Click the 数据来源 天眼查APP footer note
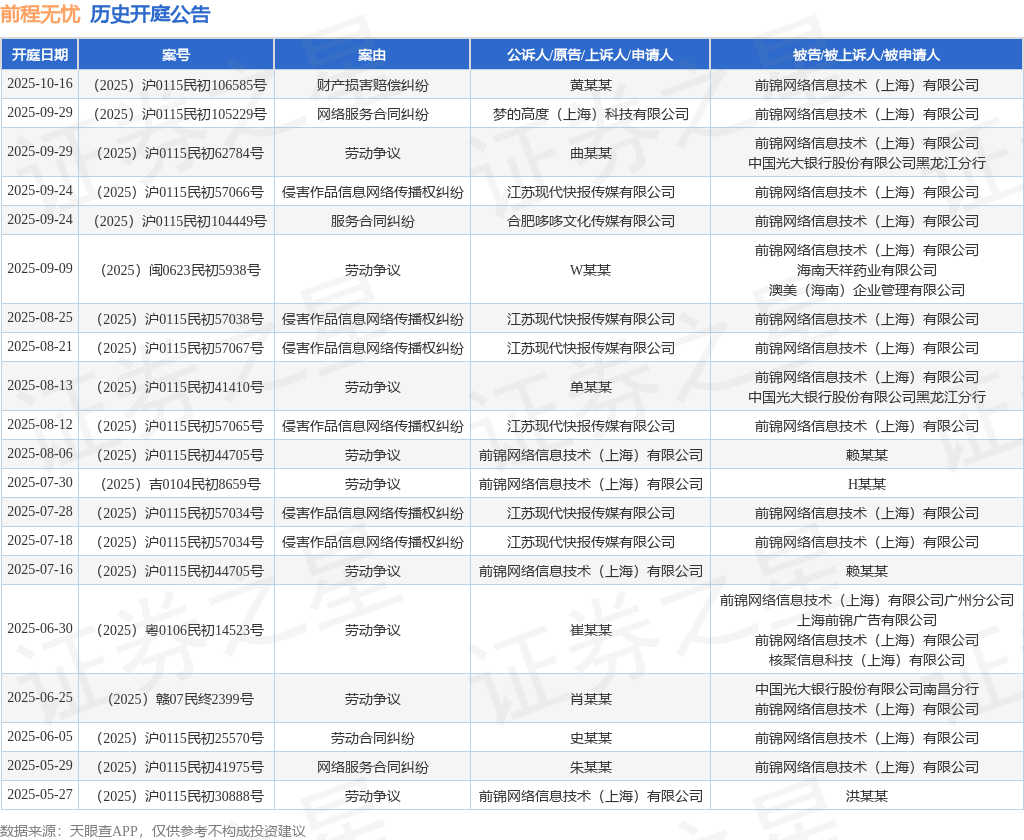 click(x=153, y=831)
